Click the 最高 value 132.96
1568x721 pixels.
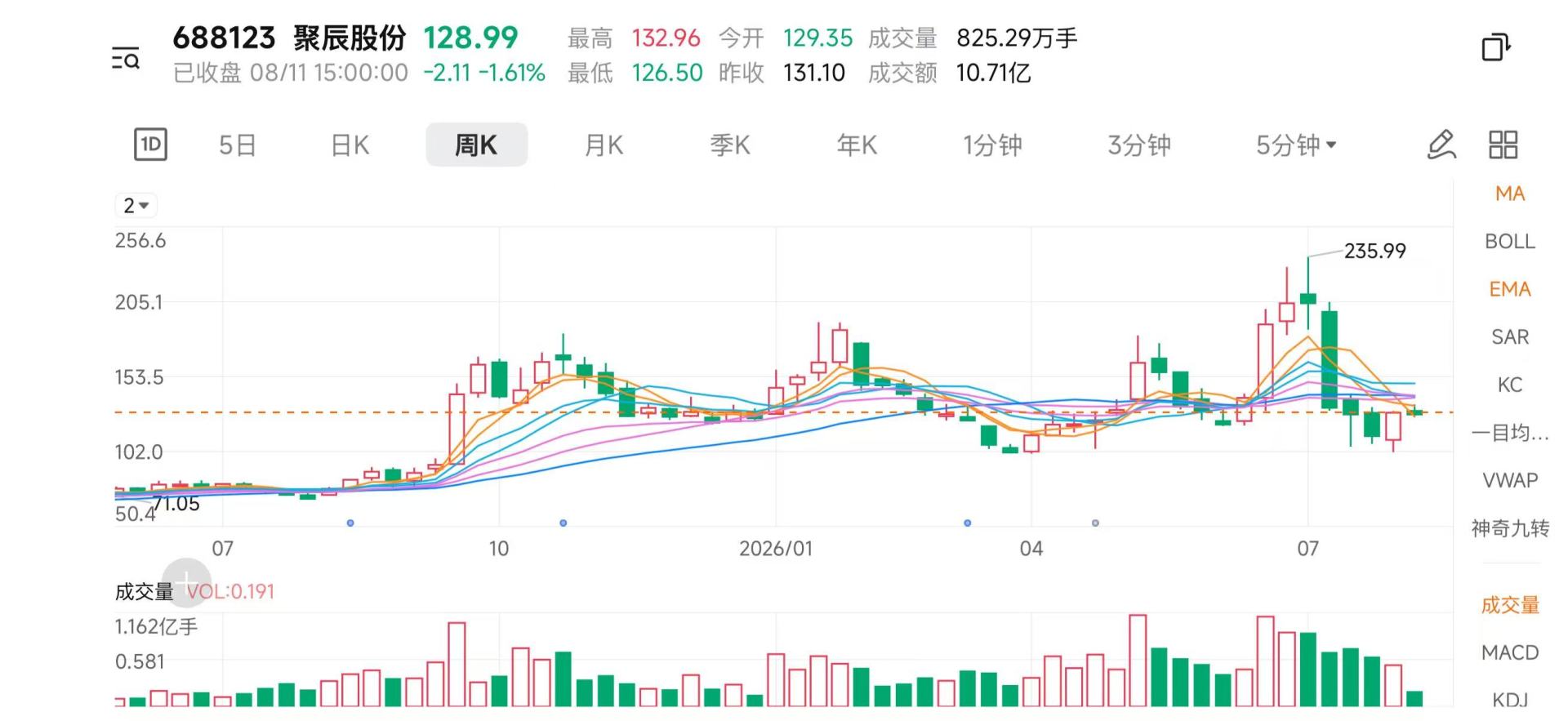click(x=666, y=38)
